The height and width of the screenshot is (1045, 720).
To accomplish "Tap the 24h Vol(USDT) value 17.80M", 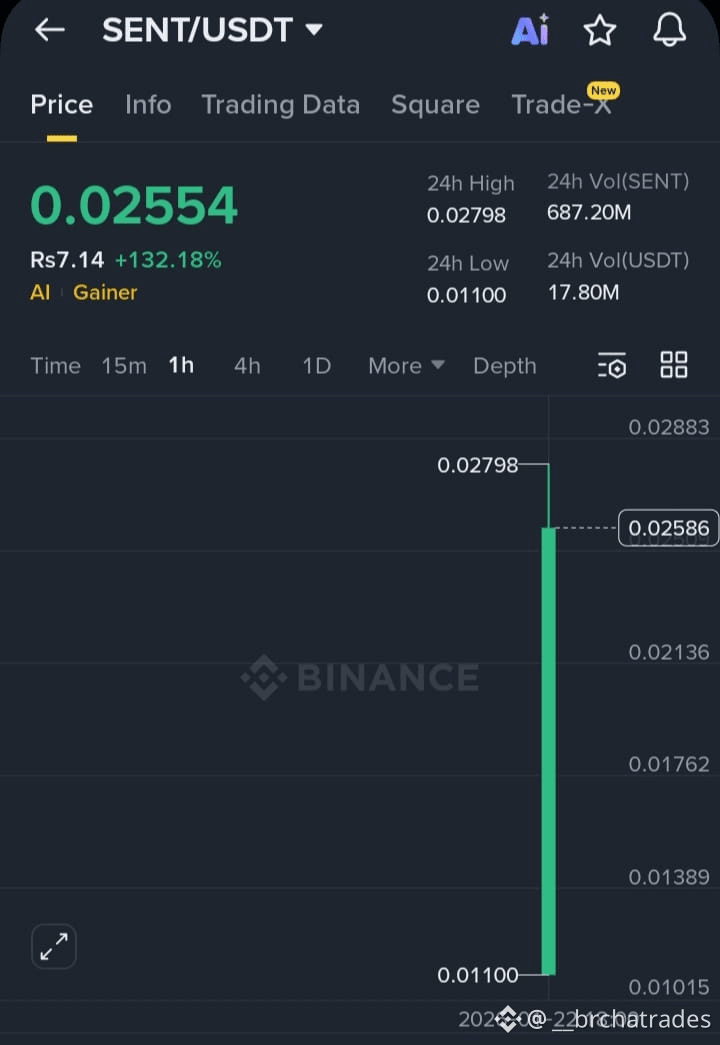I will (583, 293).
